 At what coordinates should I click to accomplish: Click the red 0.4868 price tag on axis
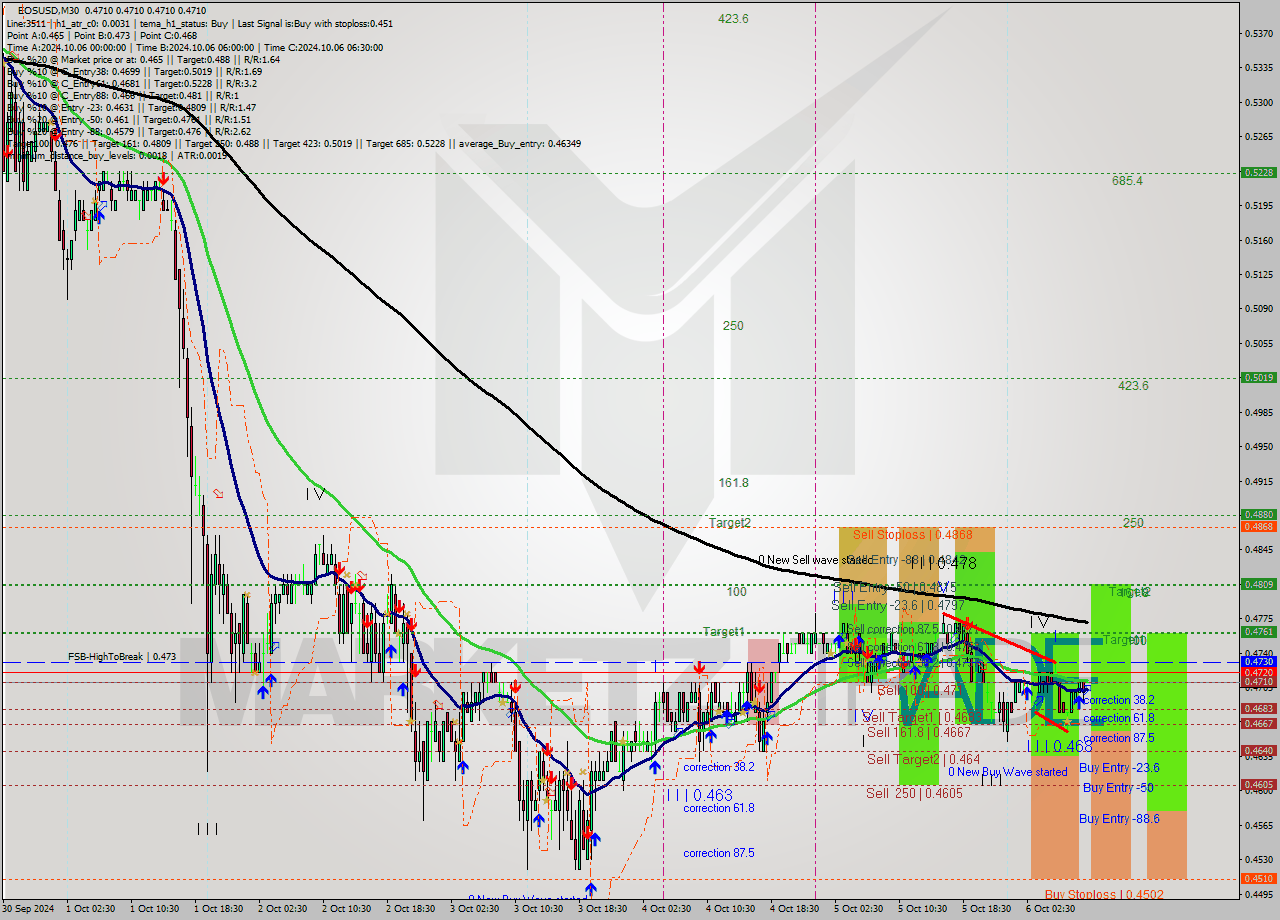[x=1257, y=526]
